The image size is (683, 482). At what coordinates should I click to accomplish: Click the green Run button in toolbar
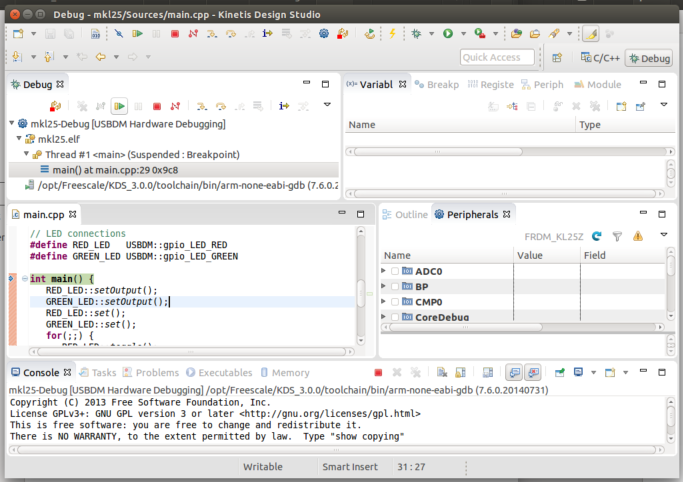(x=448, y=34)
